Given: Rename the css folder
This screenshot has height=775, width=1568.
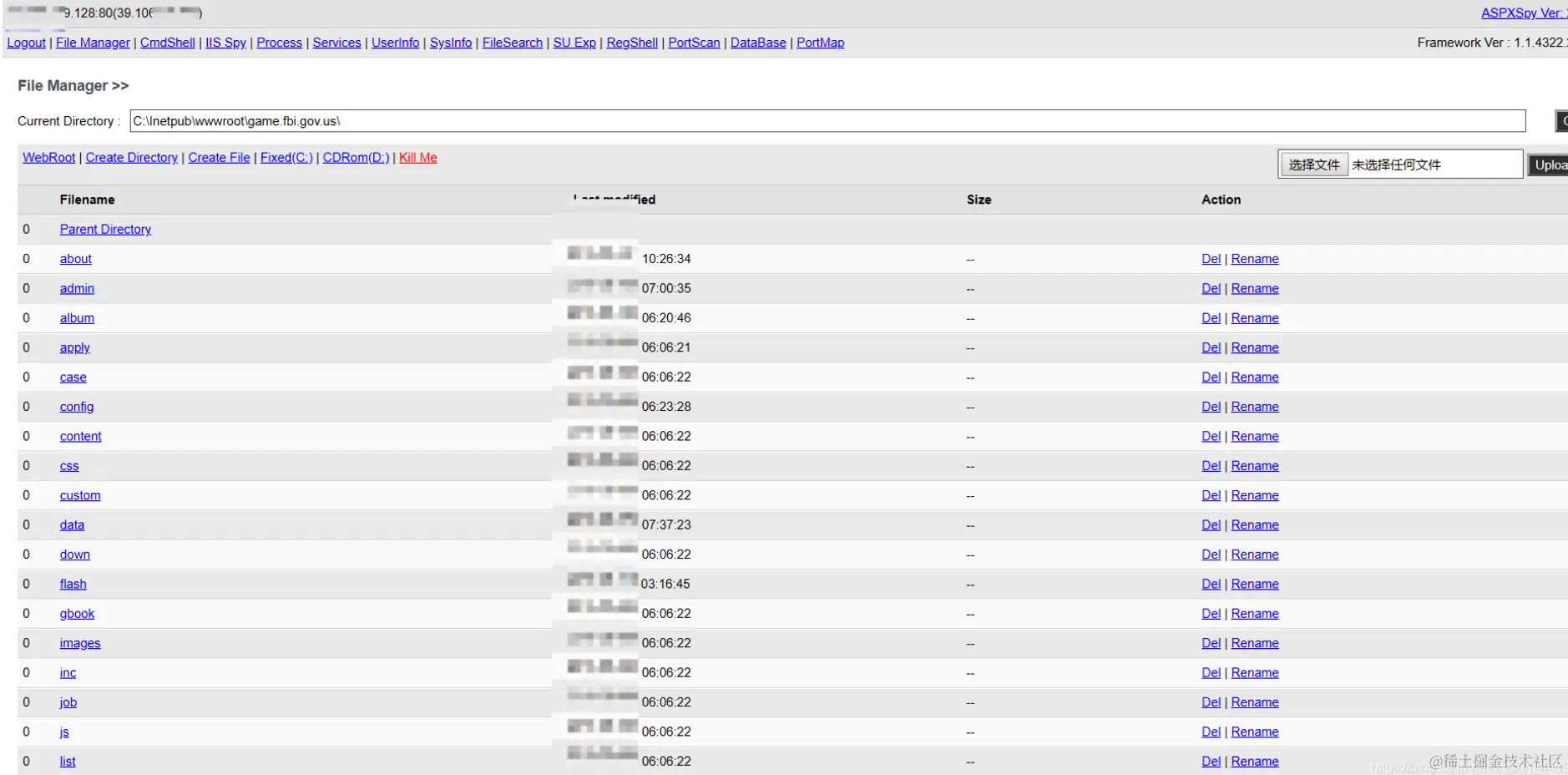Looking at the screenshot, I should [x=1255, y=466].
